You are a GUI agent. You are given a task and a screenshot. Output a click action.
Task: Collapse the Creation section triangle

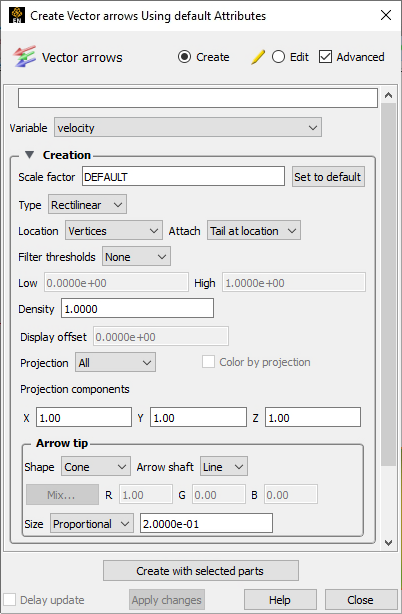(x=29, y=155)
